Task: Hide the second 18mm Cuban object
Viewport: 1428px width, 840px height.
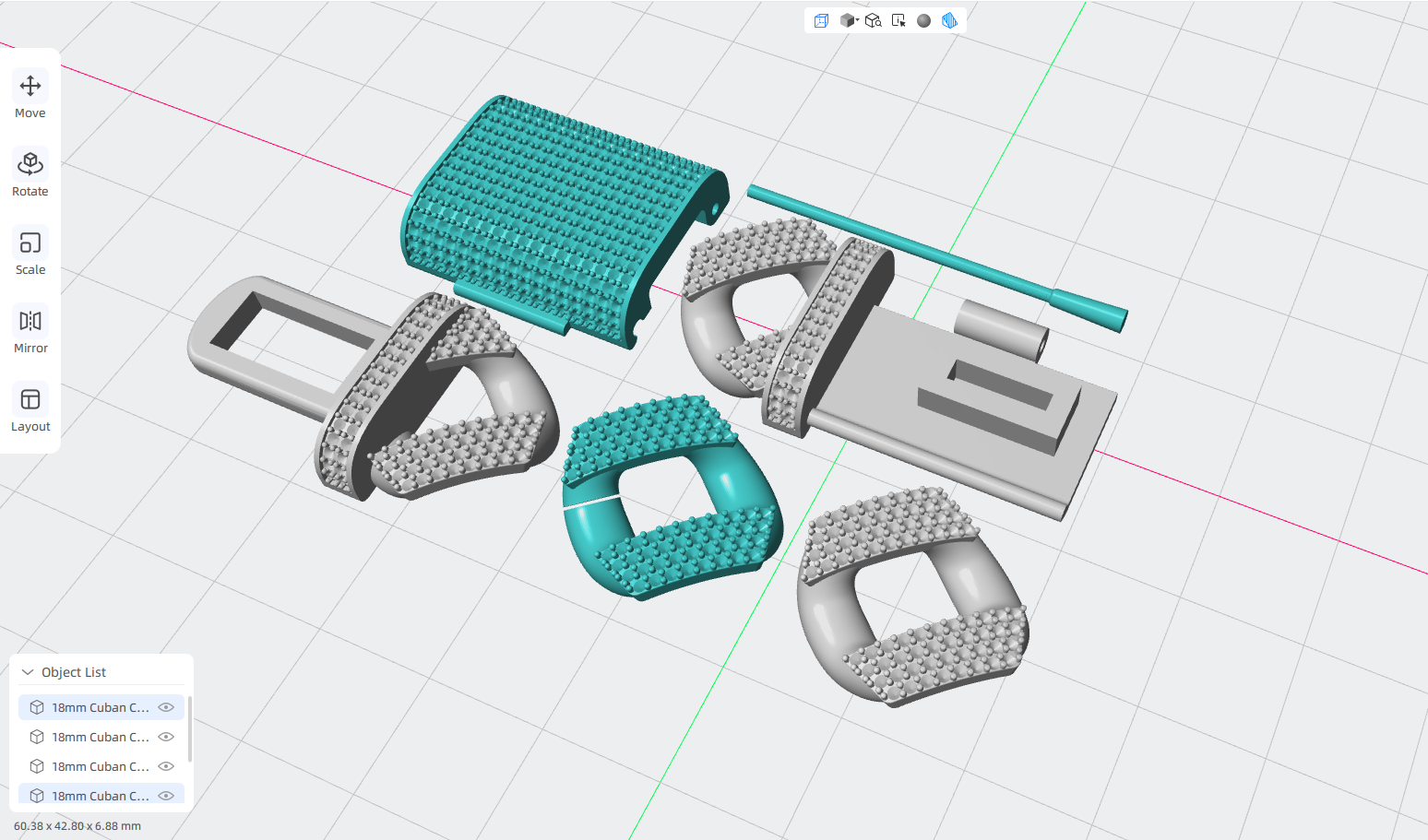Action: pyautogui.click(x=166, y=737)
